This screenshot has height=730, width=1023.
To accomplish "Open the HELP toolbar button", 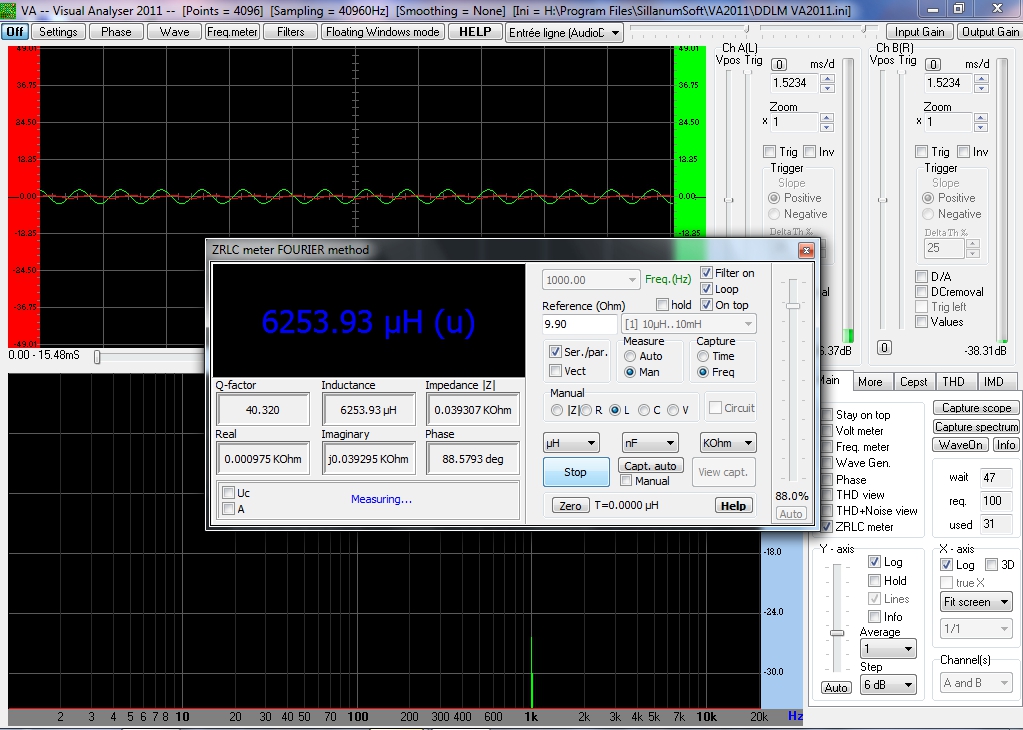I will tap(475, 32).
